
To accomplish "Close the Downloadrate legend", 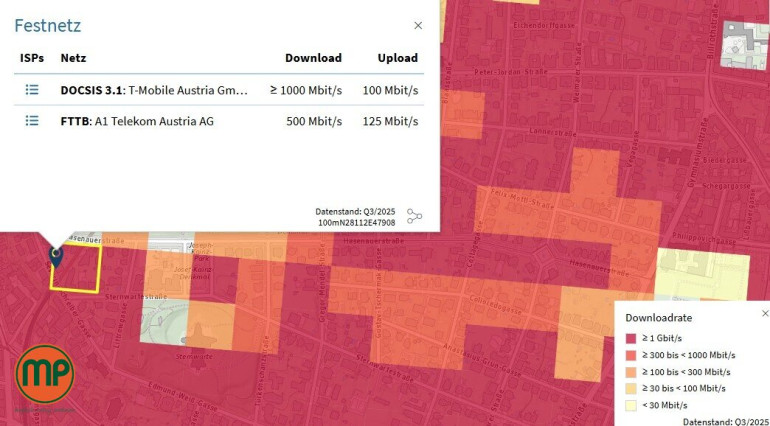I will [x=765, y=313].
